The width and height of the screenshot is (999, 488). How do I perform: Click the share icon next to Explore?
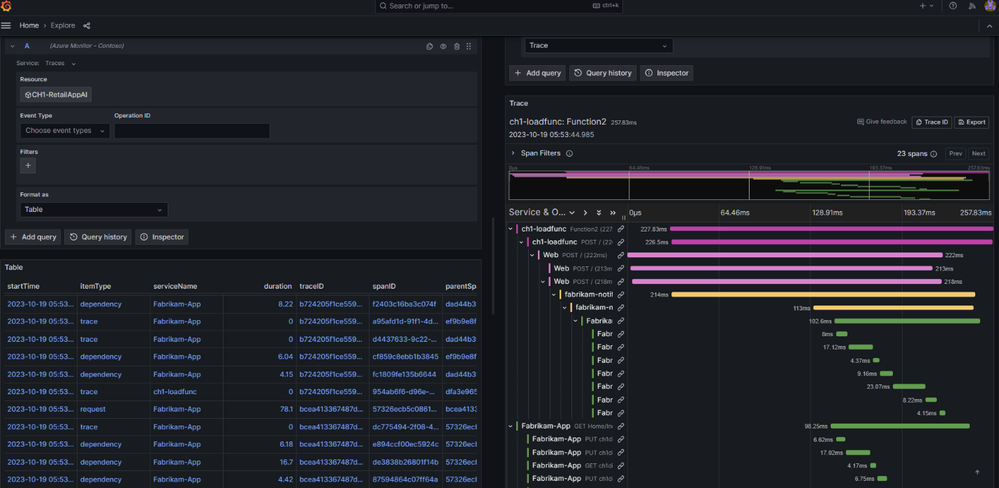[x=86, y=25]
